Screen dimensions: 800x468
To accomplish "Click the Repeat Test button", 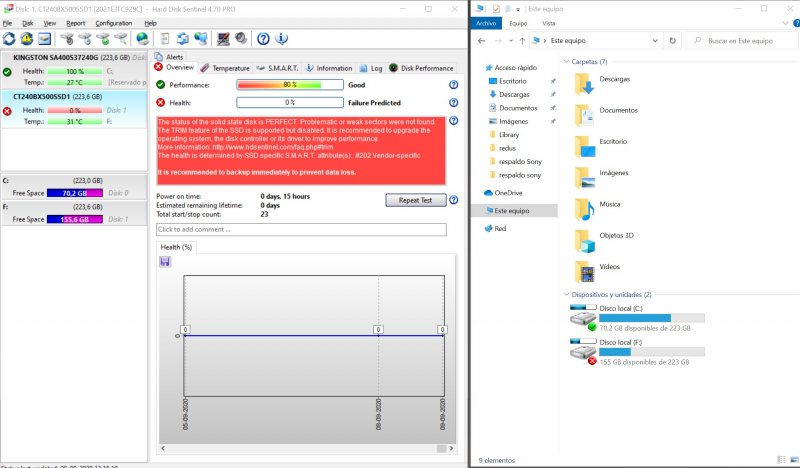I will [415, 200].
